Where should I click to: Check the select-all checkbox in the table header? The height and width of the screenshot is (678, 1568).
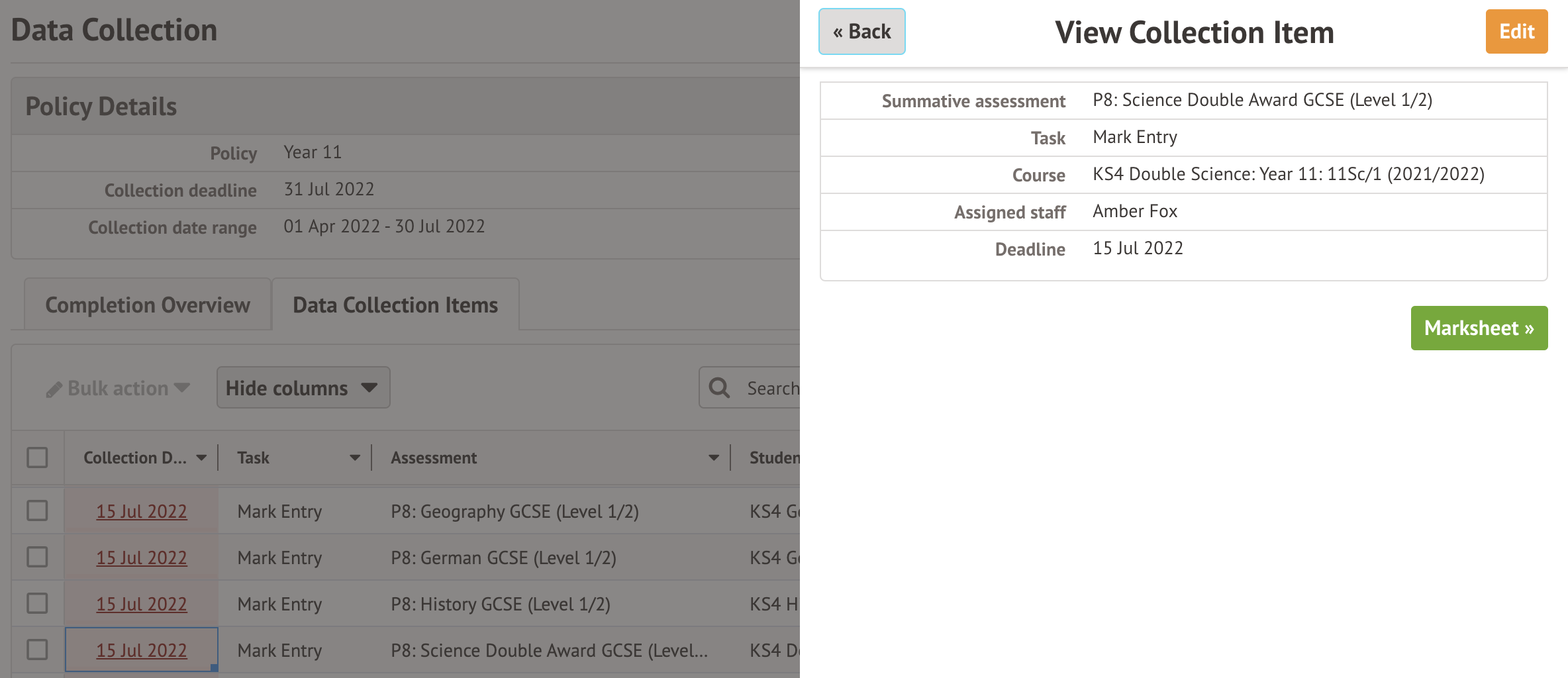37,457
